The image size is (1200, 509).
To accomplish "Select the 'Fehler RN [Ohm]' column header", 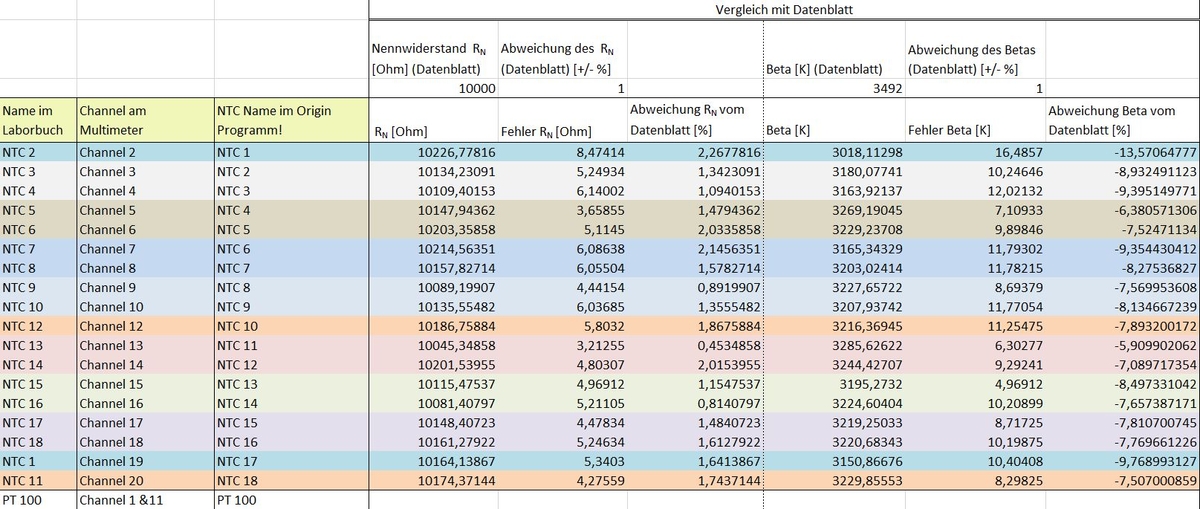I will pos(561,120).
